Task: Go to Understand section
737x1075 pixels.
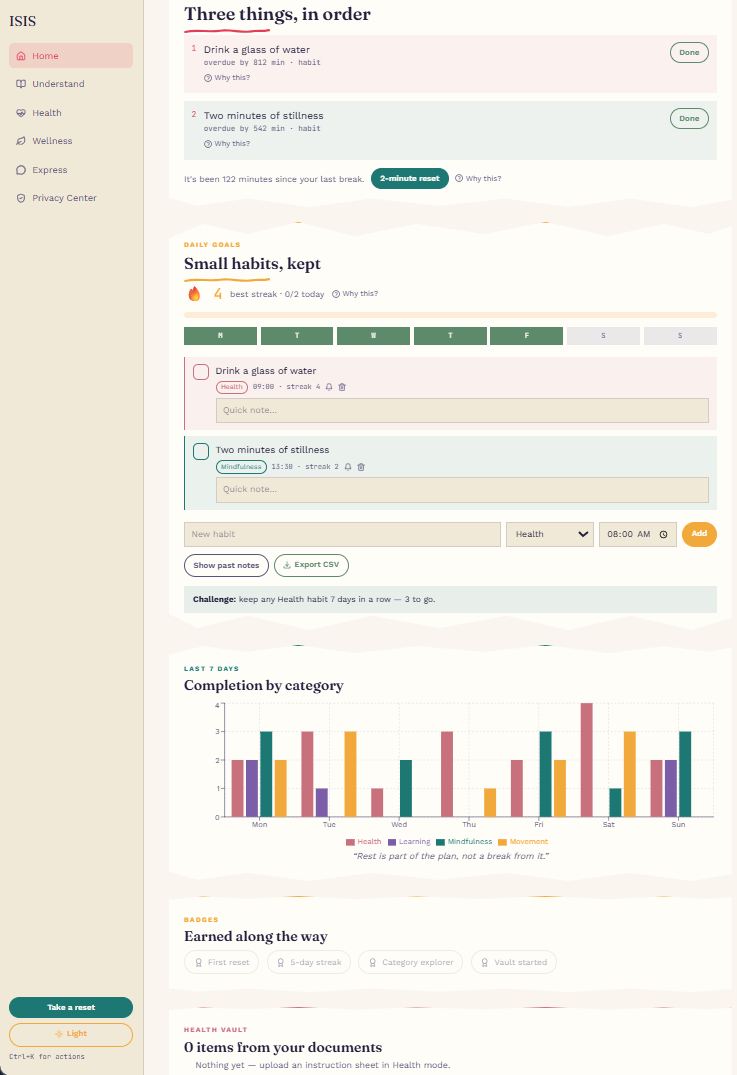Action: 71,84
